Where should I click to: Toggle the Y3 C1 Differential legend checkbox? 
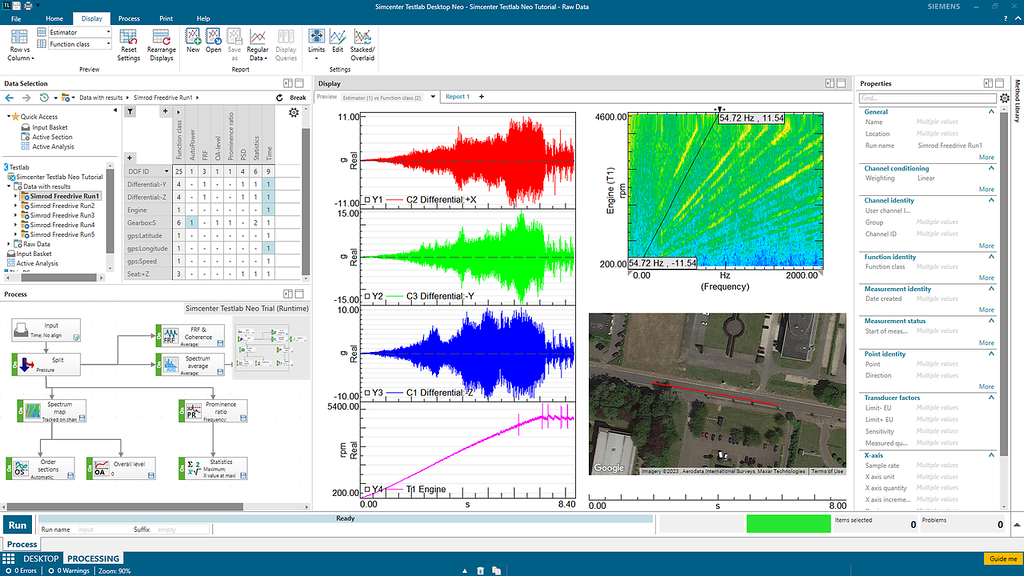tap(369, 393)
